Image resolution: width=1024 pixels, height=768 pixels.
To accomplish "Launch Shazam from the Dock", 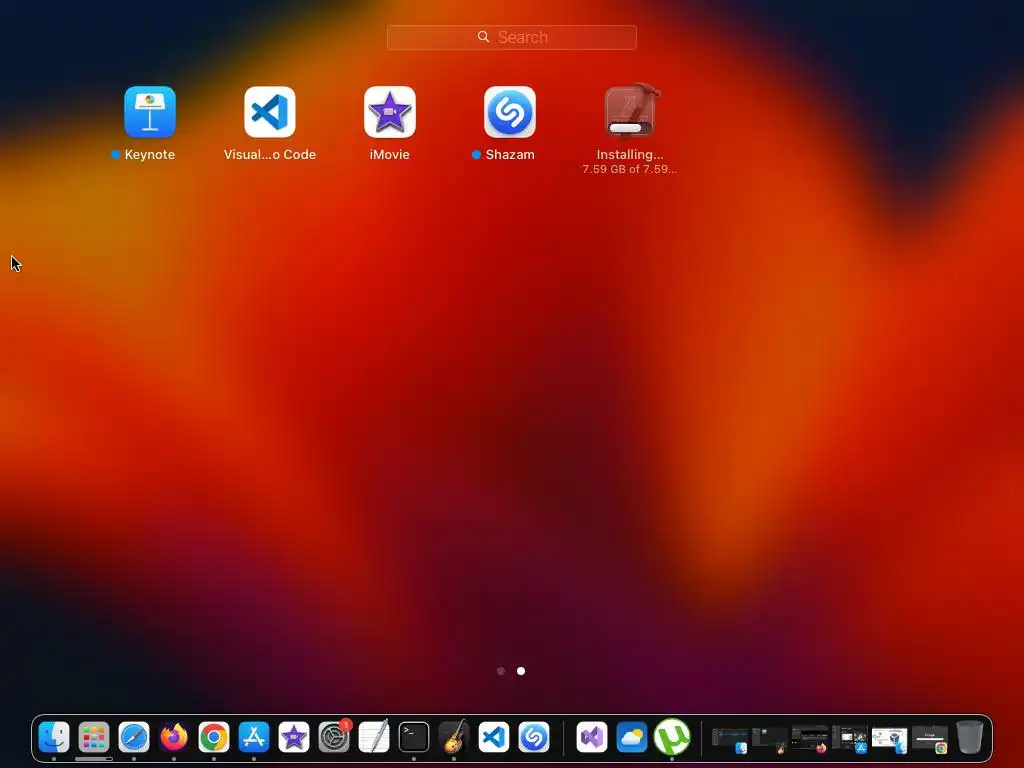I will click(534, 737).
